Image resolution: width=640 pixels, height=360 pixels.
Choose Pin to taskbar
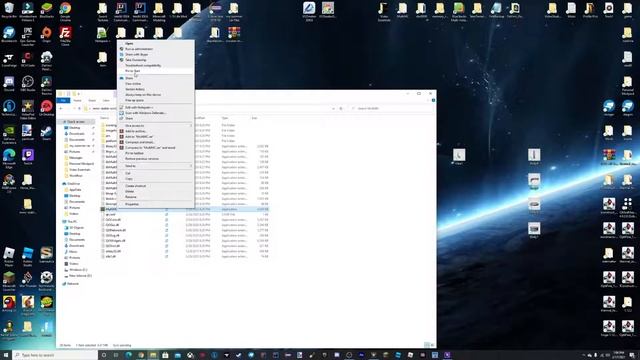[x=155, y=153]
